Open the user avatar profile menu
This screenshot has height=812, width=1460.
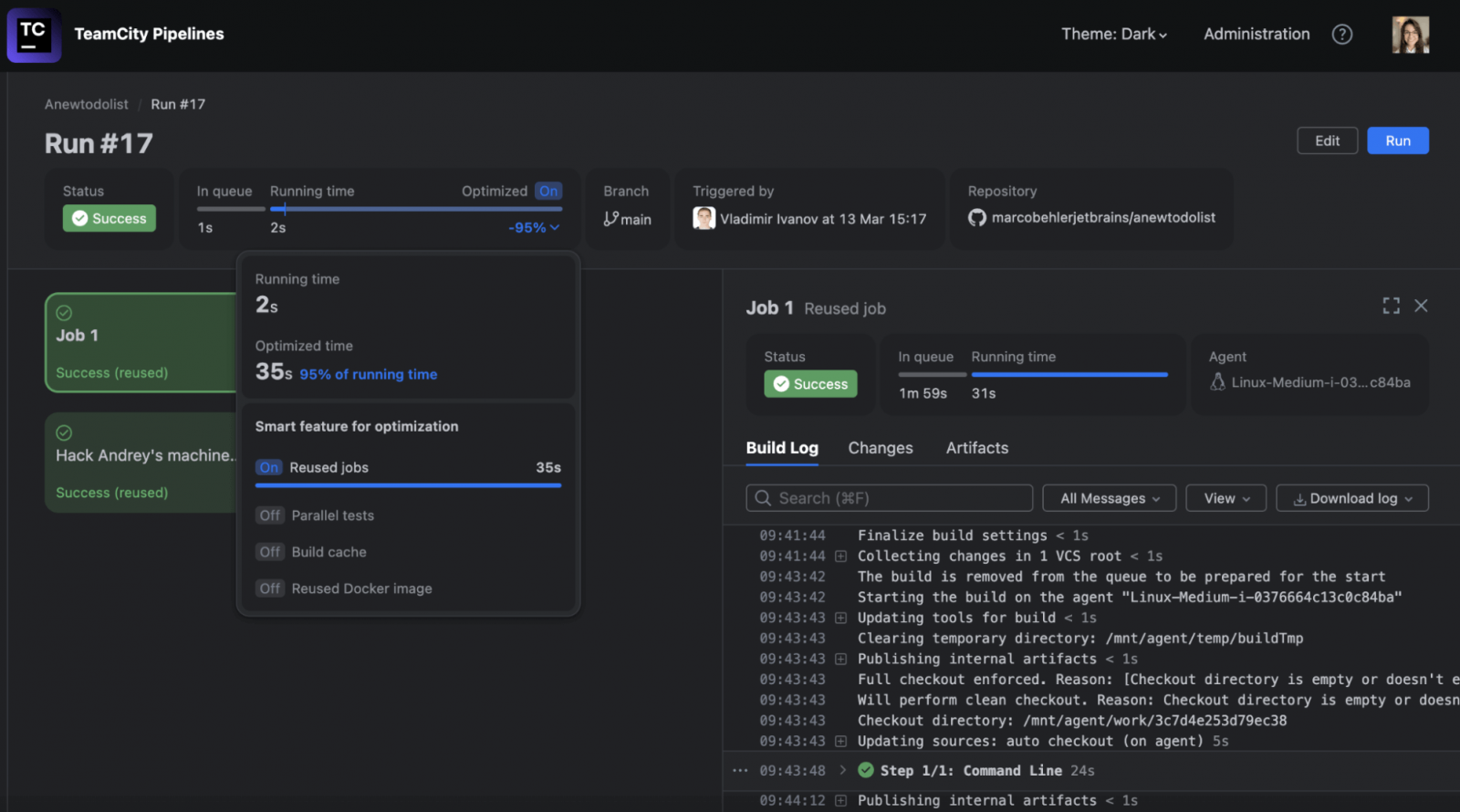[x=1410, y=35]
